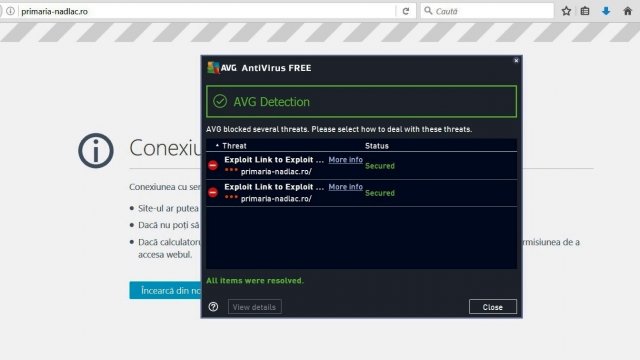Click the AVG logo in dialog title
The image size is (640, 360).
tap(222, 68)
